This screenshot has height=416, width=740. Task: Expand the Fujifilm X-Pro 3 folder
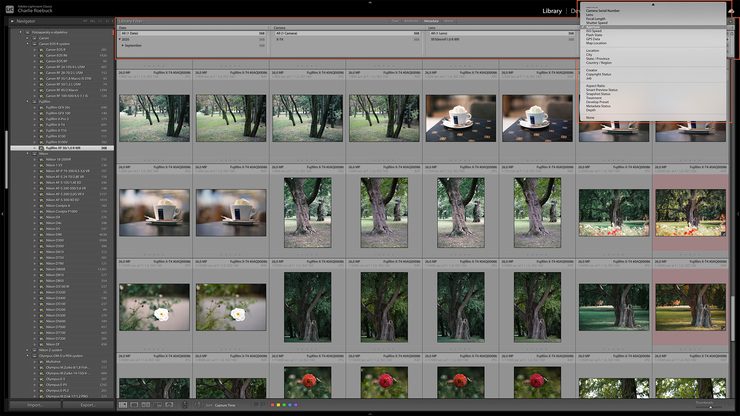[x=34, y=119]
